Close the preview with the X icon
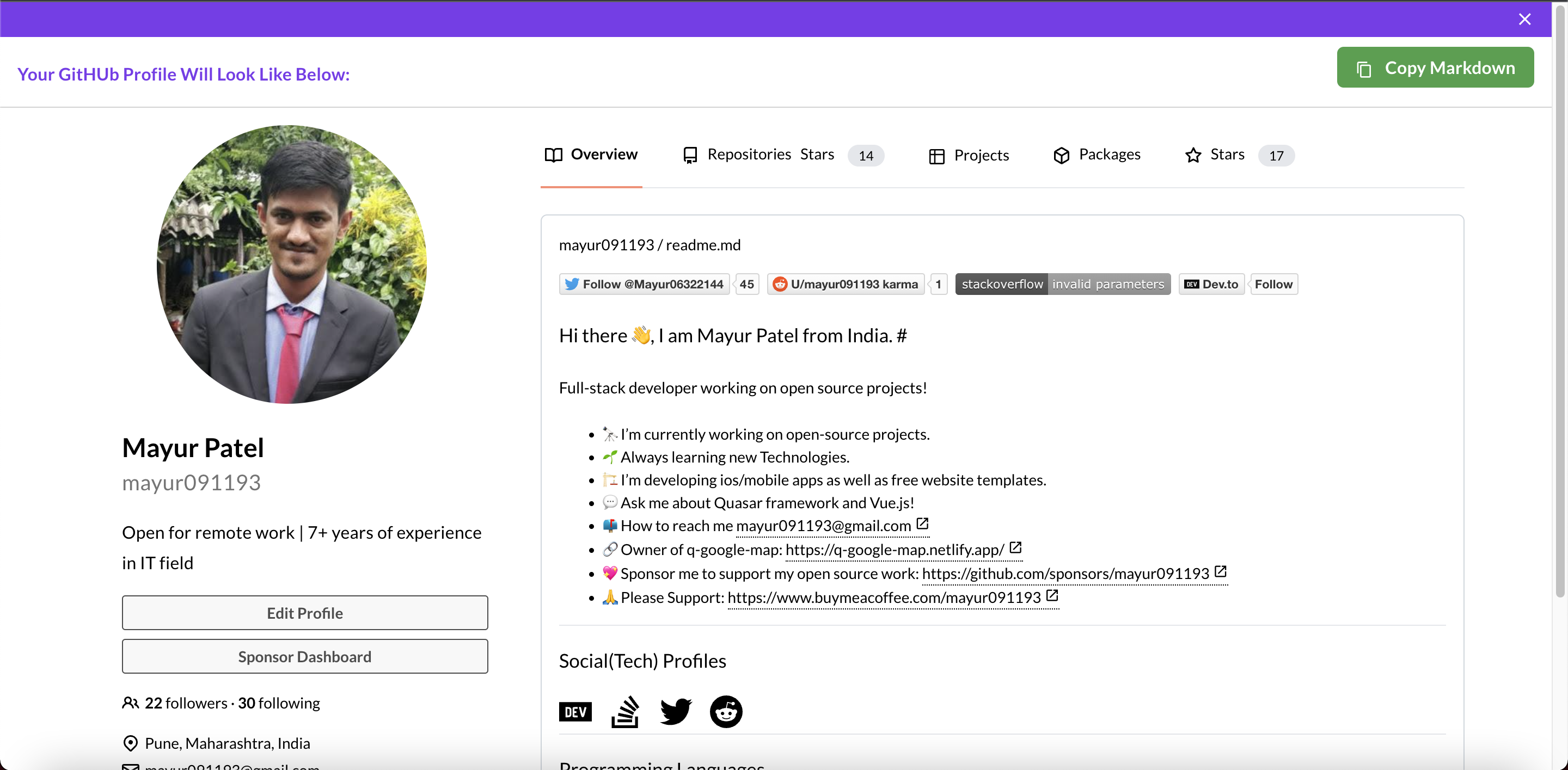Screen dimensions: 1568x770 click(x=1524, y=19)
